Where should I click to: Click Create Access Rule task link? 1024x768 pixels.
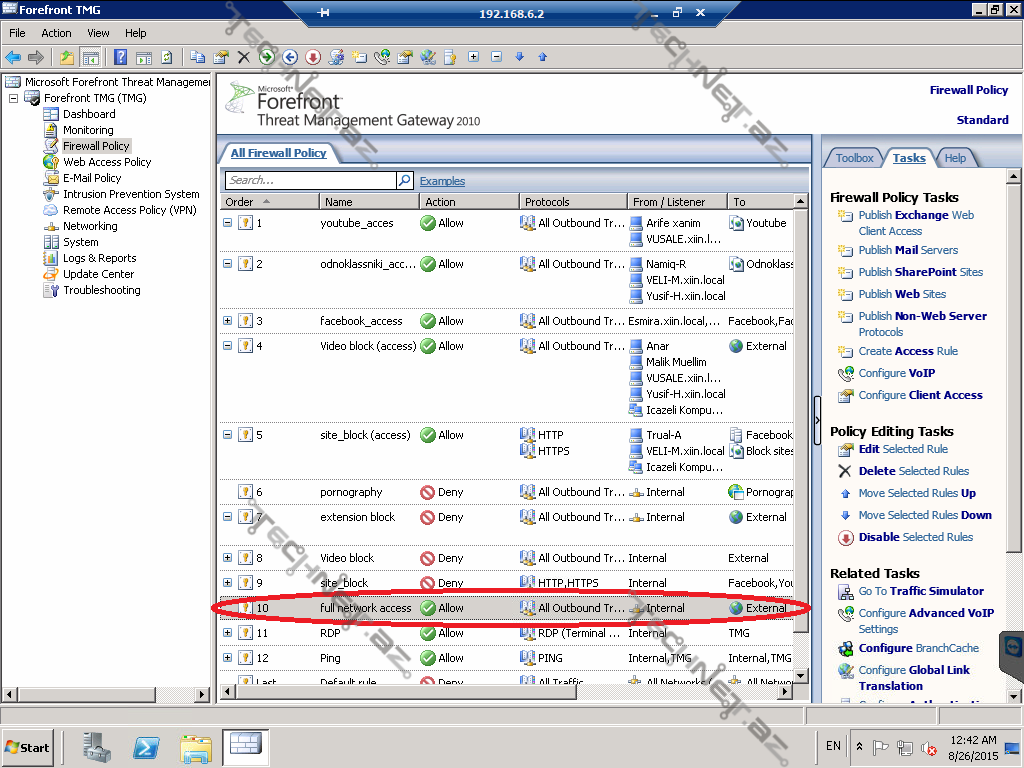click(907, 351)
